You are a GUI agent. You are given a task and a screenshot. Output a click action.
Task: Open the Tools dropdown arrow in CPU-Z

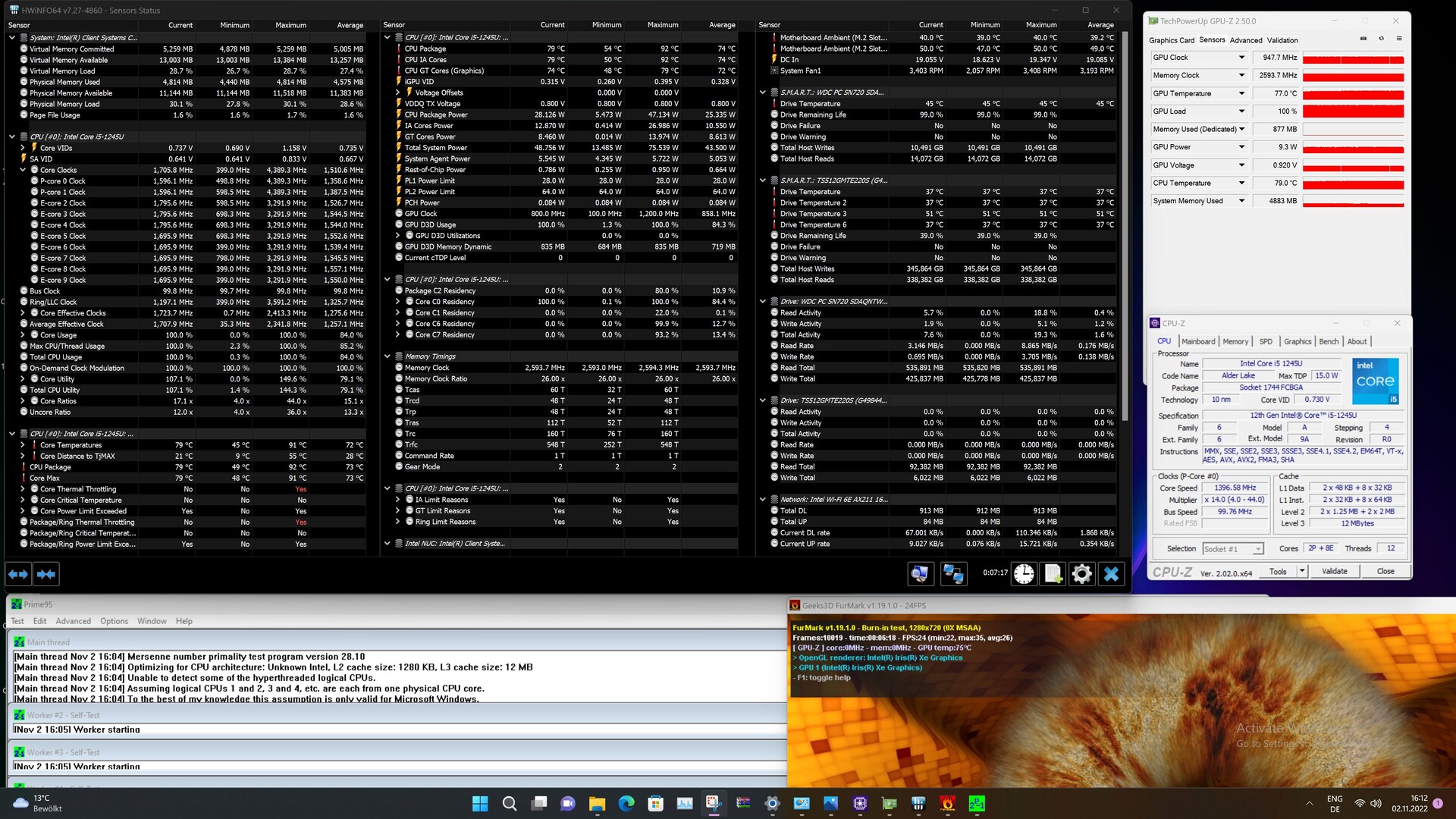click(1302, 571)
